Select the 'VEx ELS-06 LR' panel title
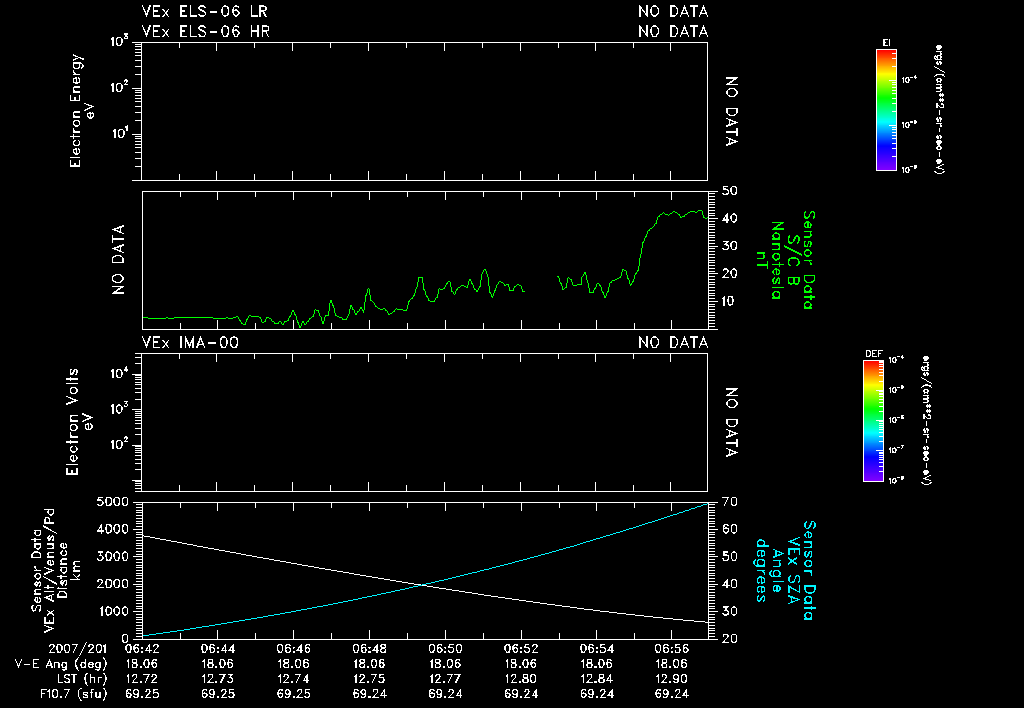Image resolution: width=1024 pixels, height=708 pixels. pyautogui.click(x=204, y=11)
